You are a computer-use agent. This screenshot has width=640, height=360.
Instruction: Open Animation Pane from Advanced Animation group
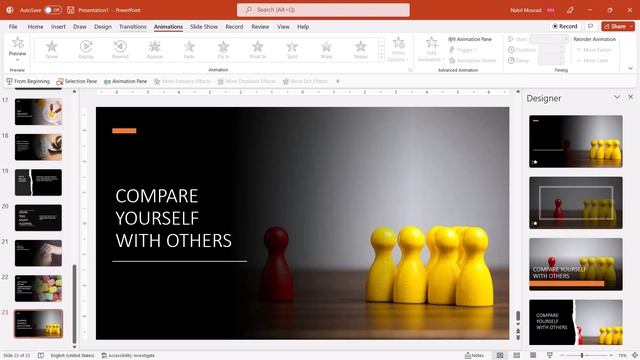[470, 39]
